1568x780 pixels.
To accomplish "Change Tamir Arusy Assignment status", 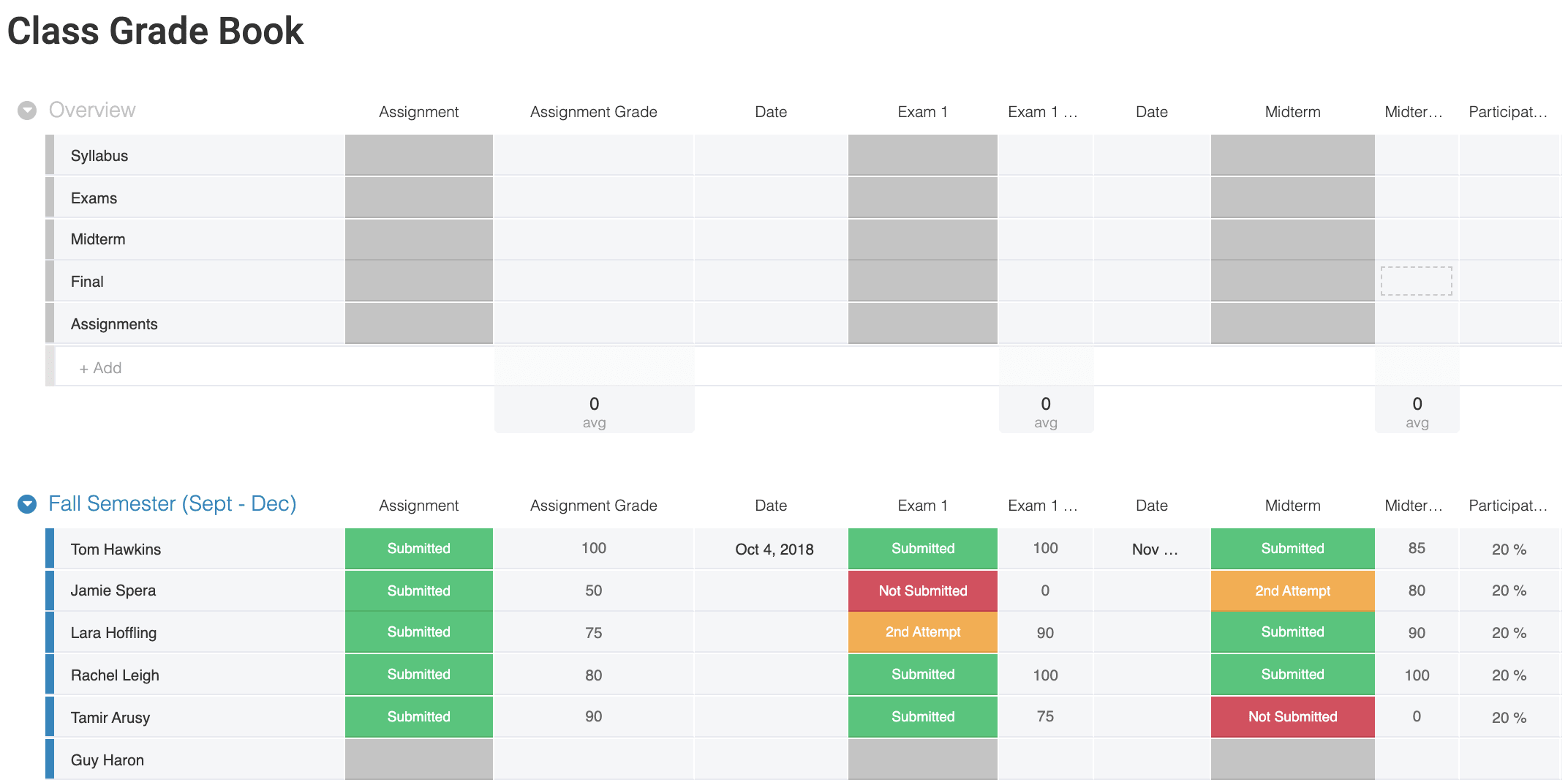I will click(419, 717).
